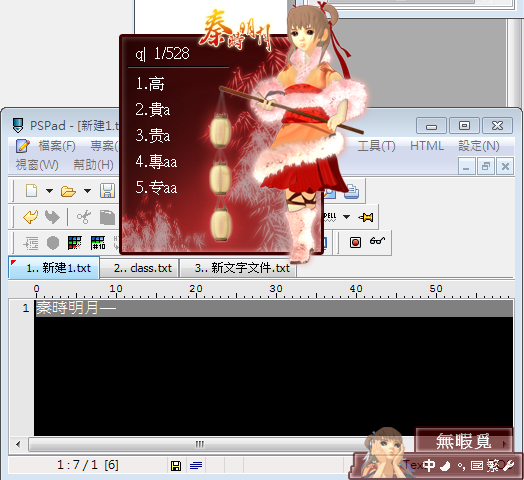Viewport: 524px width, 480px height.
Task: Click the document edit icon beside 檔案
Action: (23, 146)
